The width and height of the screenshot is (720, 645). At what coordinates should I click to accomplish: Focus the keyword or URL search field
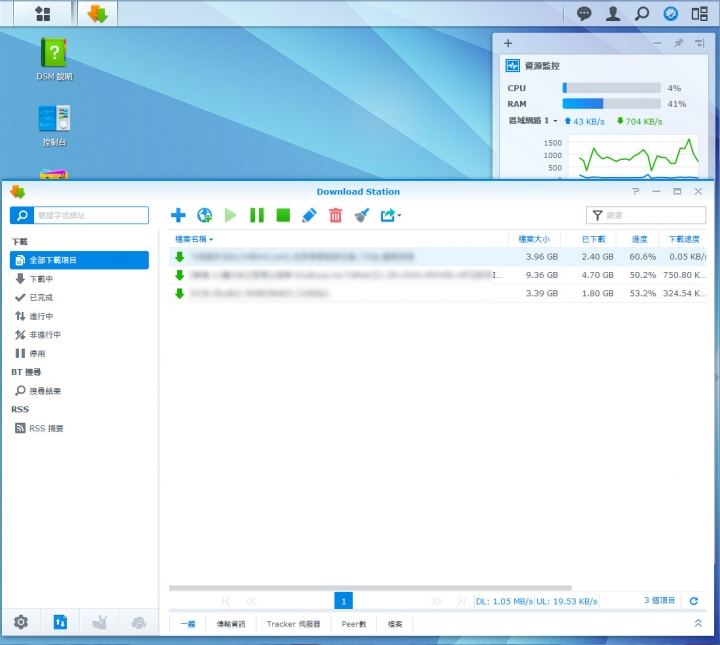click(91, 215)
